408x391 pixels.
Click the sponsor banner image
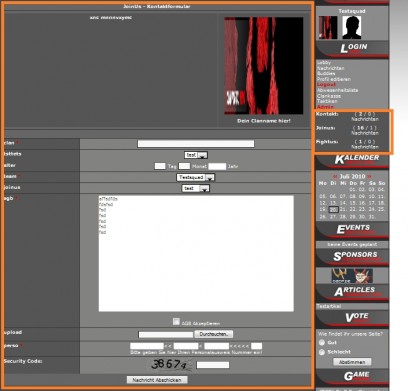tap(352, 276)
